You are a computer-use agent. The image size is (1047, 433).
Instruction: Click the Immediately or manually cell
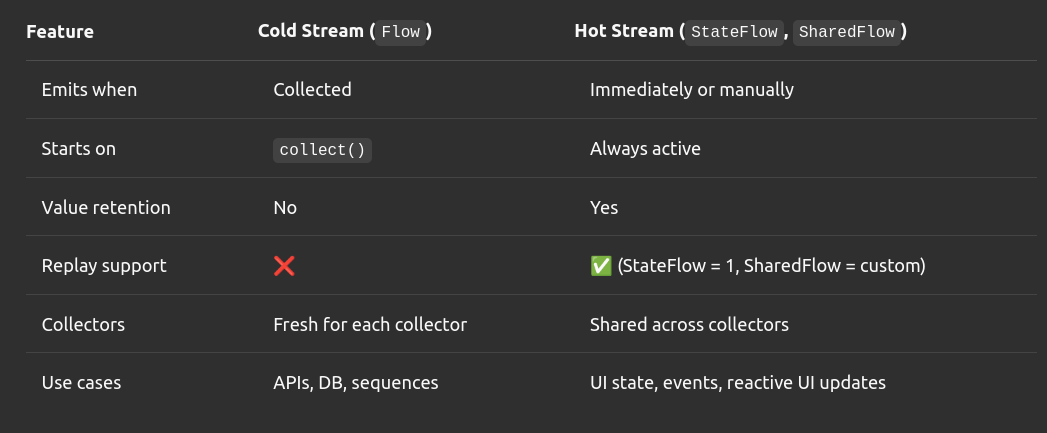[x=692, y=90]
